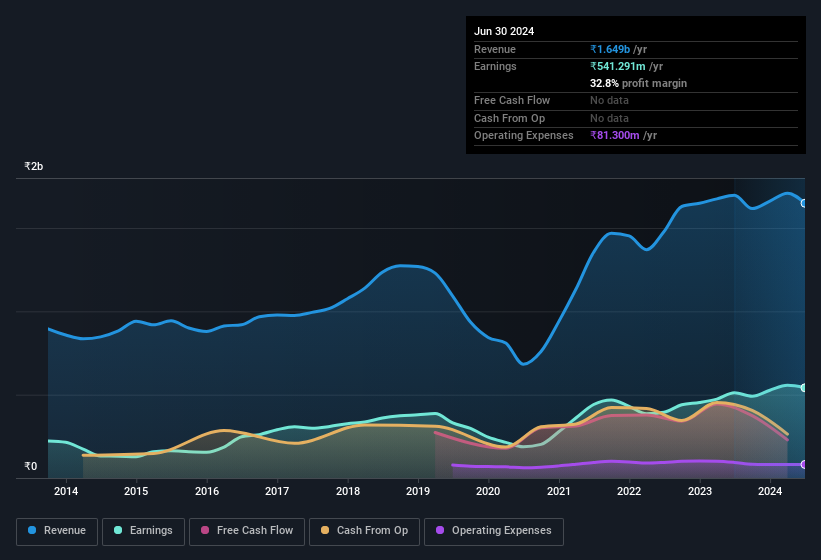Click the Earnings row label in tooltip

tap(495, 66)
